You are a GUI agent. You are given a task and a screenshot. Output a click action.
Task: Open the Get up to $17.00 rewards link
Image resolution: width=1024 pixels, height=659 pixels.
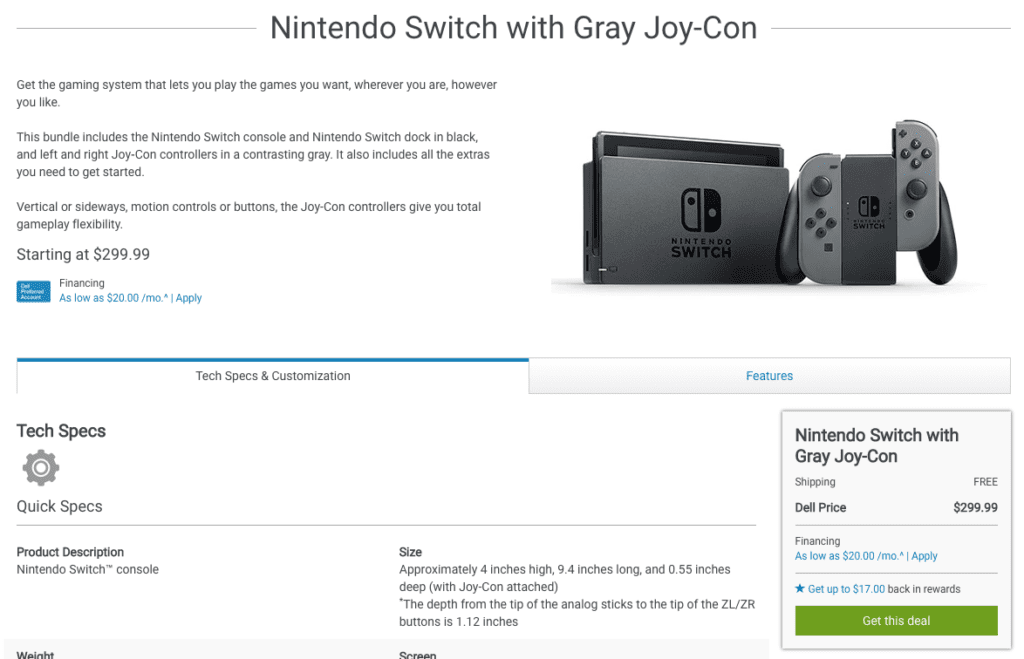(846, 589)
